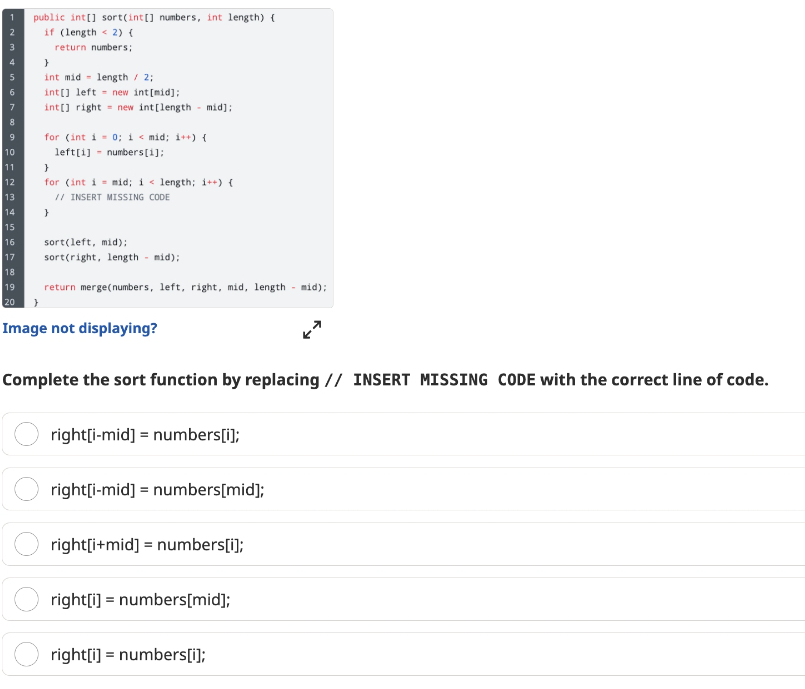Open the "Image not displaying?" link
This screenshot has width=805, height=689.
(80, 328)
